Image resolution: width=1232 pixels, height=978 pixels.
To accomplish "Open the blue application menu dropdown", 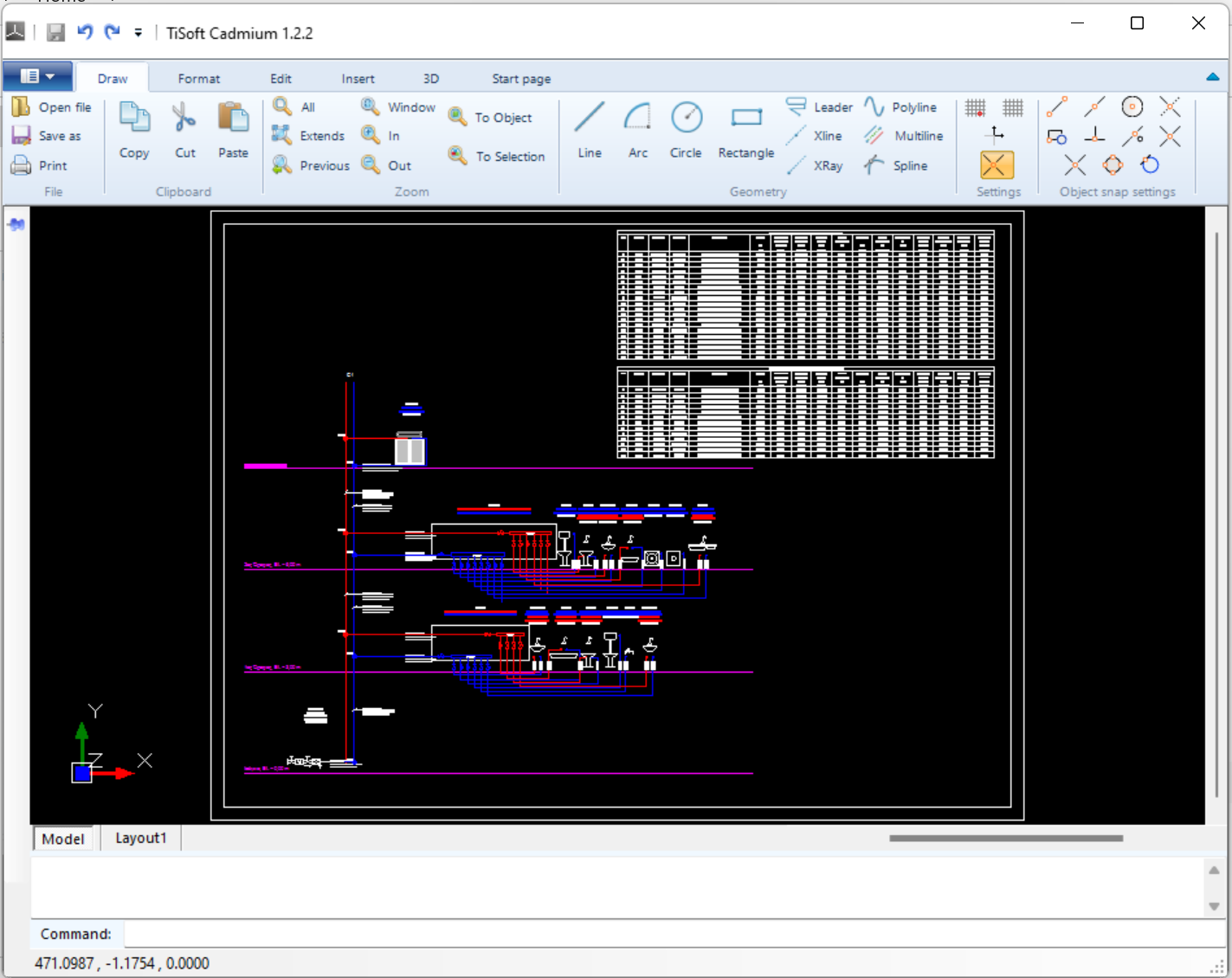I will click(x=37, y=76).
